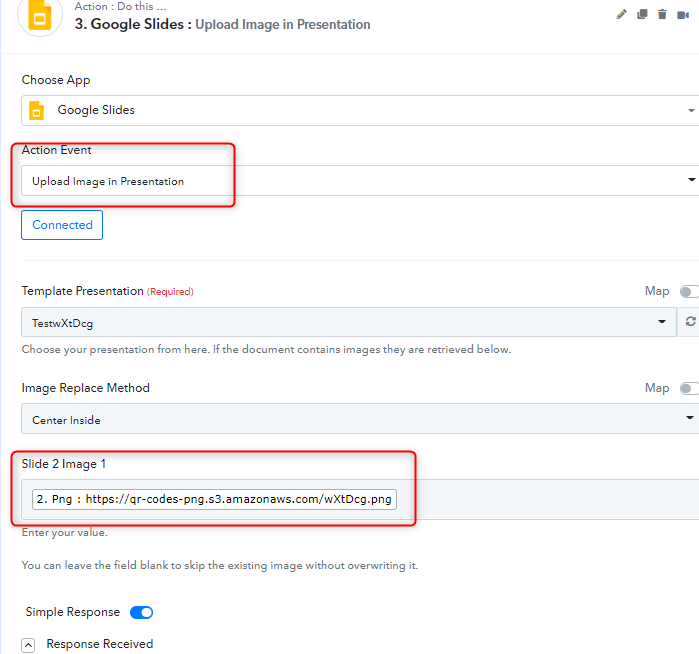
Task: Delete step using the trash icon
Action: click(662, 15)
